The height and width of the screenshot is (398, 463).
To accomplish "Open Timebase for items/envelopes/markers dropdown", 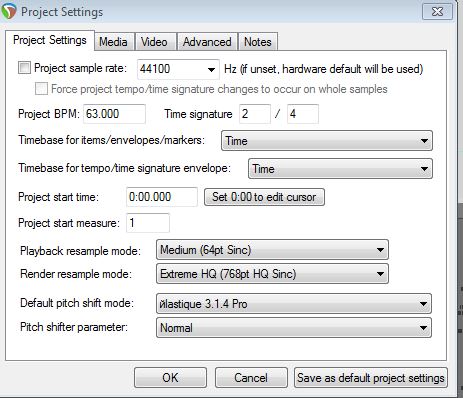I will pyautogui.click(x=327, y=141).
